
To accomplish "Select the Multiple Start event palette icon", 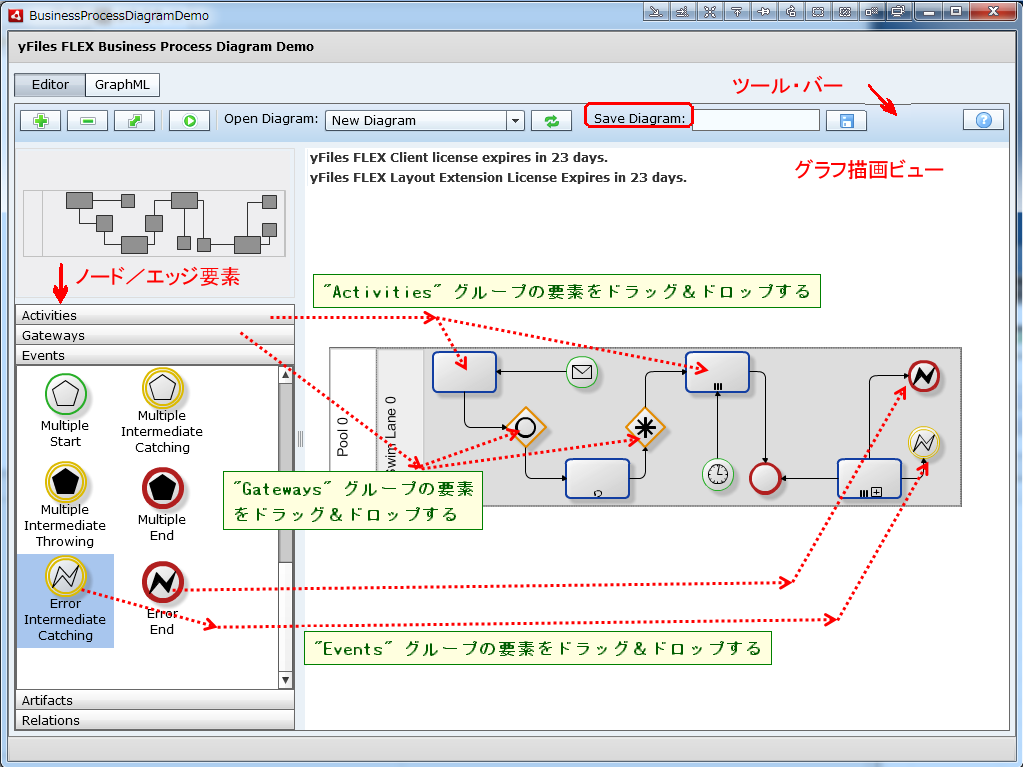I will click(x=66, y=394).
